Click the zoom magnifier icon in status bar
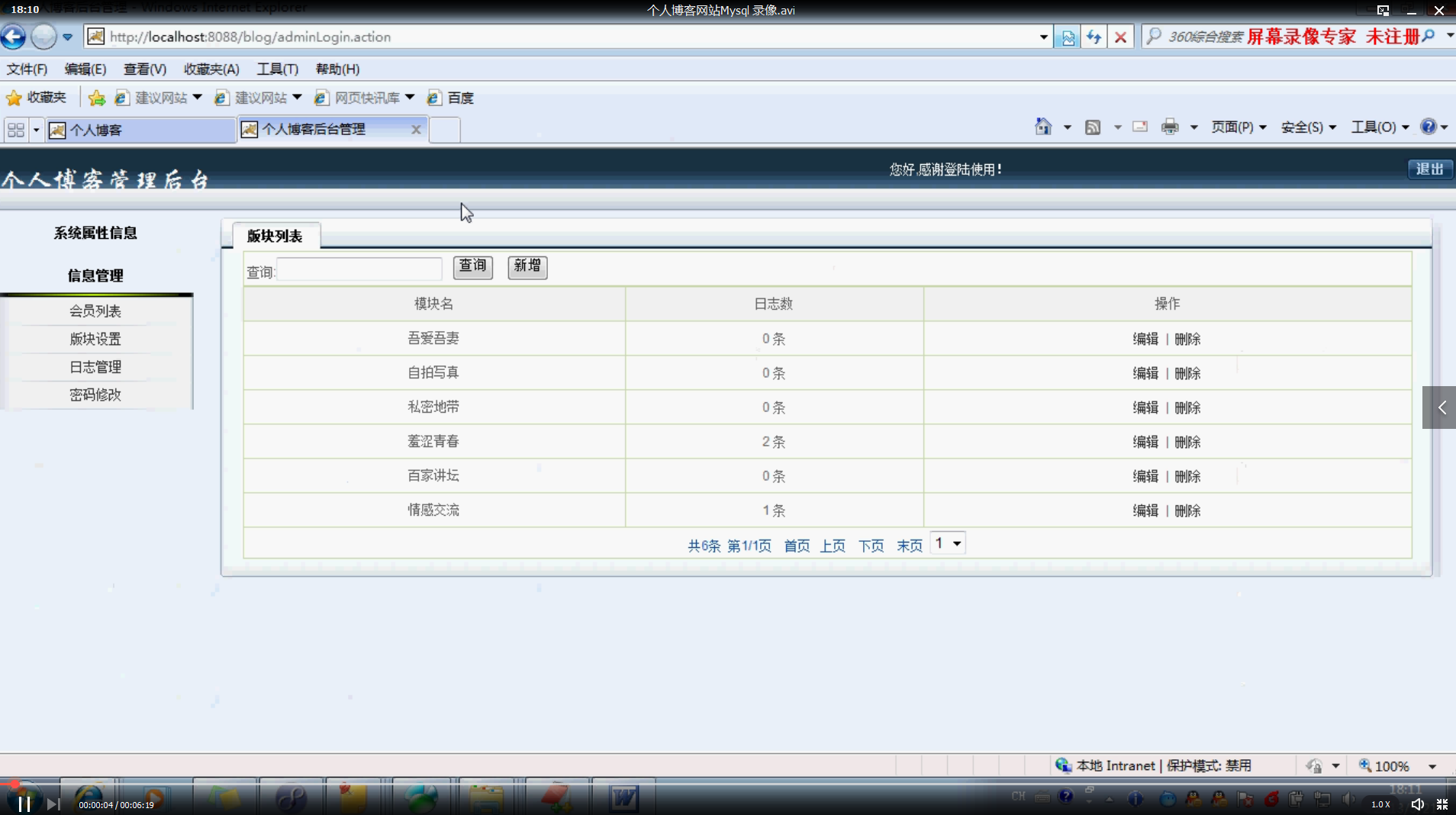Screen dimensions: 1456x815 (x=1365, y=765)
